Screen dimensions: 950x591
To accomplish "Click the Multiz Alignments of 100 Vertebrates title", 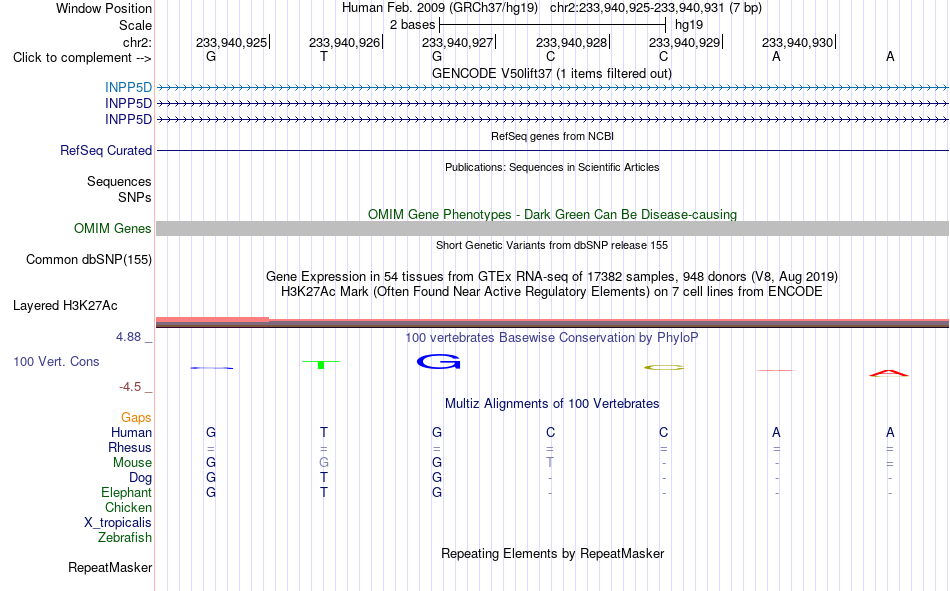I will click(552, 404).
